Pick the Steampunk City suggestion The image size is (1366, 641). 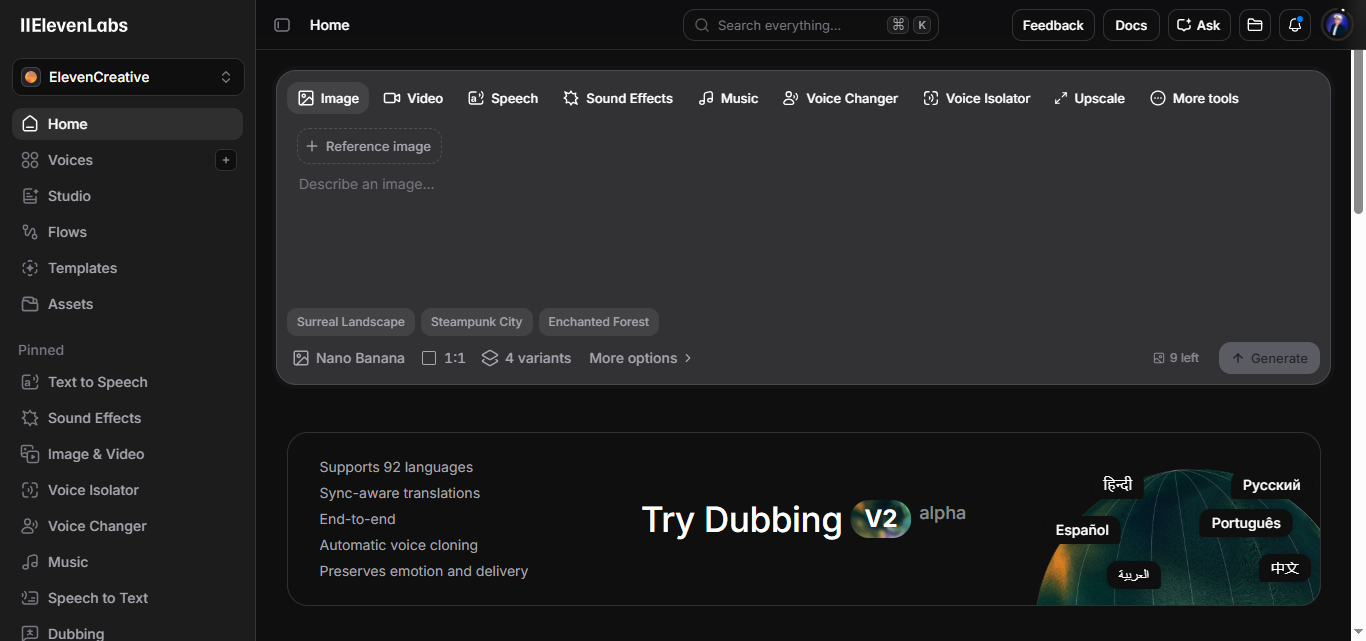tap(477, 322)
